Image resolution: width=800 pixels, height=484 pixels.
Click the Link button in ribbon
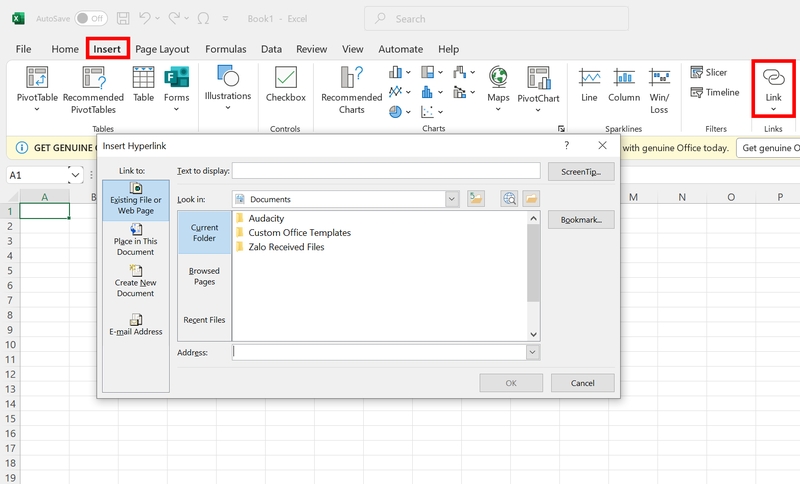[x=773, y=88]
